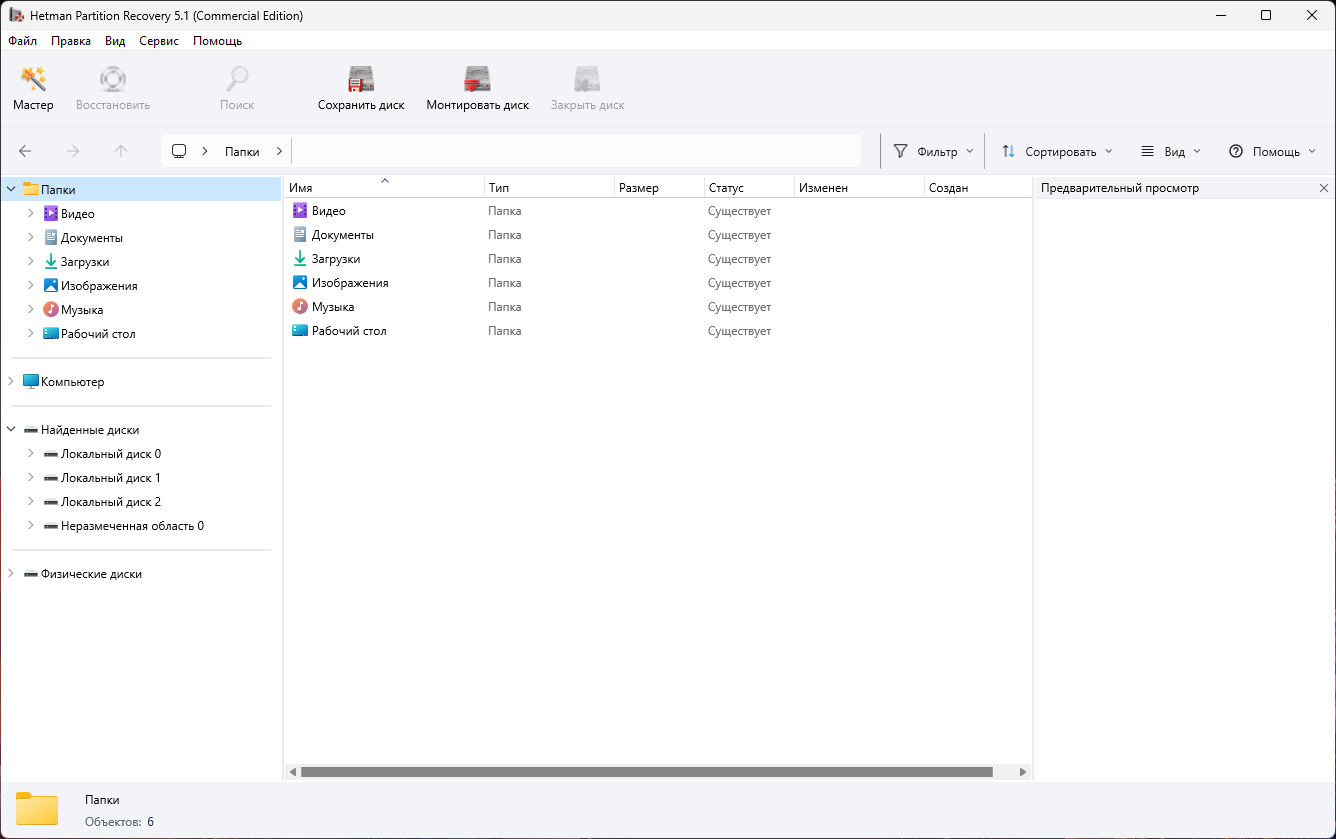
Task: Expand Неразмеченная область 0 node
Action: pyautogui.click(x=31, y=526)
